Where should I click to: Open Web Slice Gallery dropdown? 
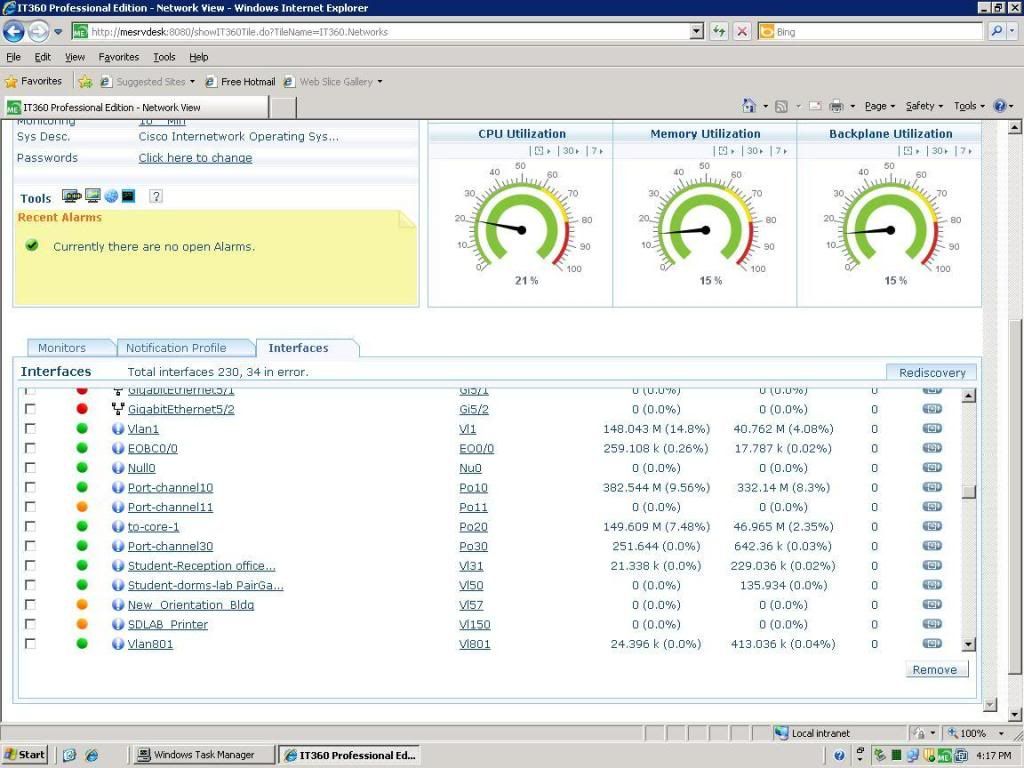pyautogui.click(x=379, y=82)
